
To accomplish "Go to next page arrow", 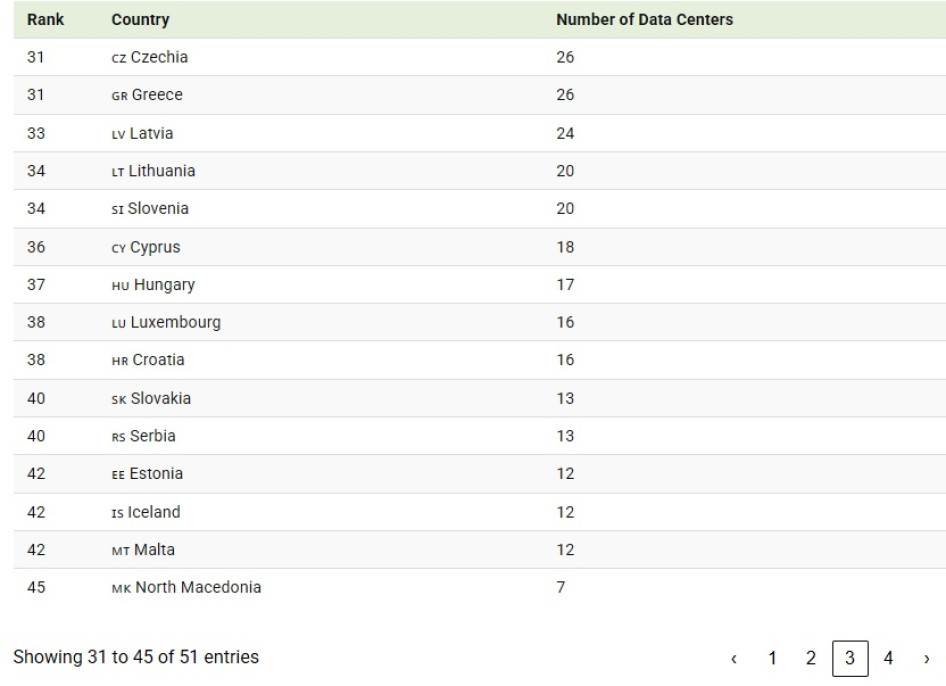I will click(x=927, y=658).
